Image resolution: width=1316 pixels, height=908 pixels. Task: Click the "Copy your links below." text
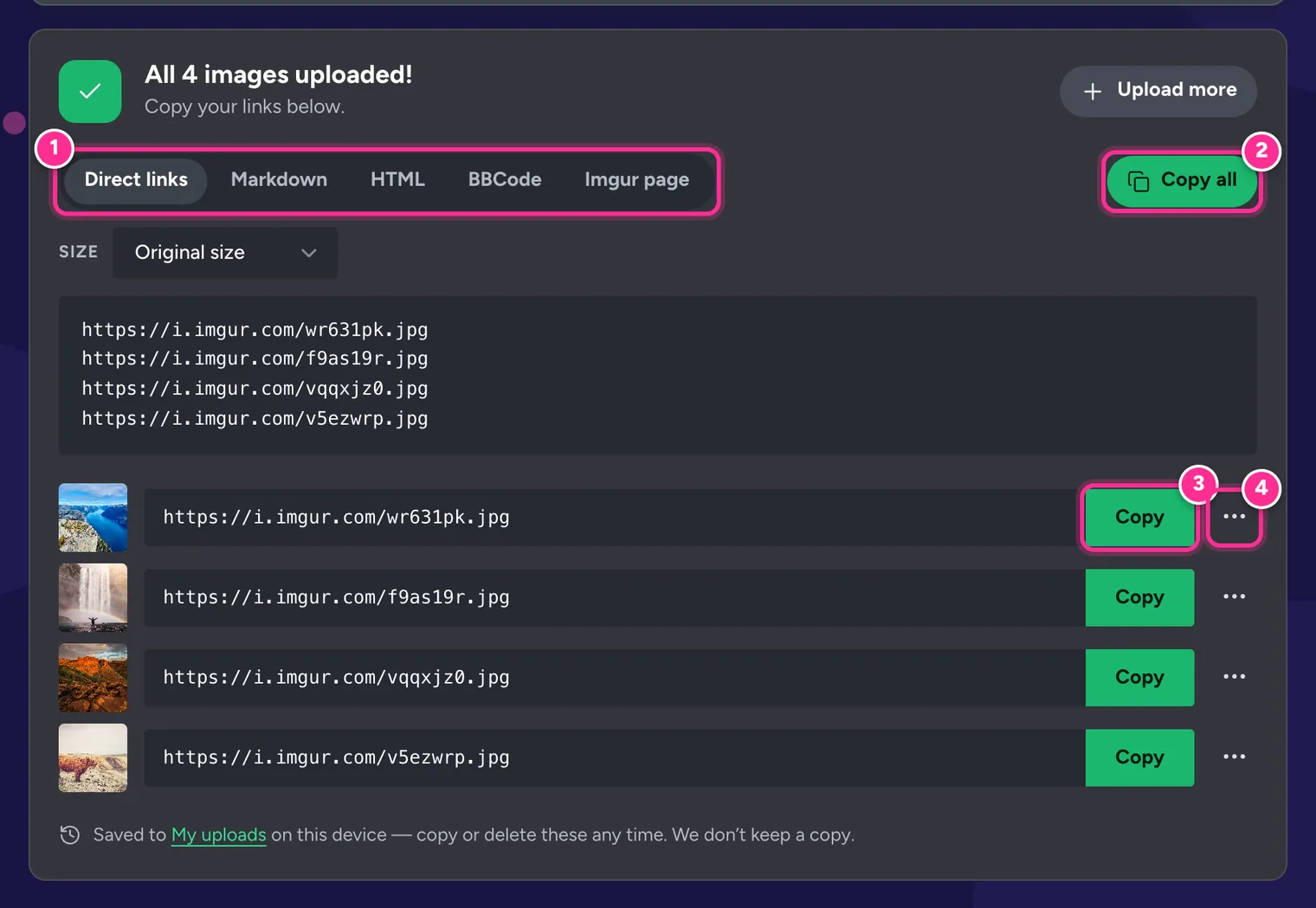[x=244, y=106]
